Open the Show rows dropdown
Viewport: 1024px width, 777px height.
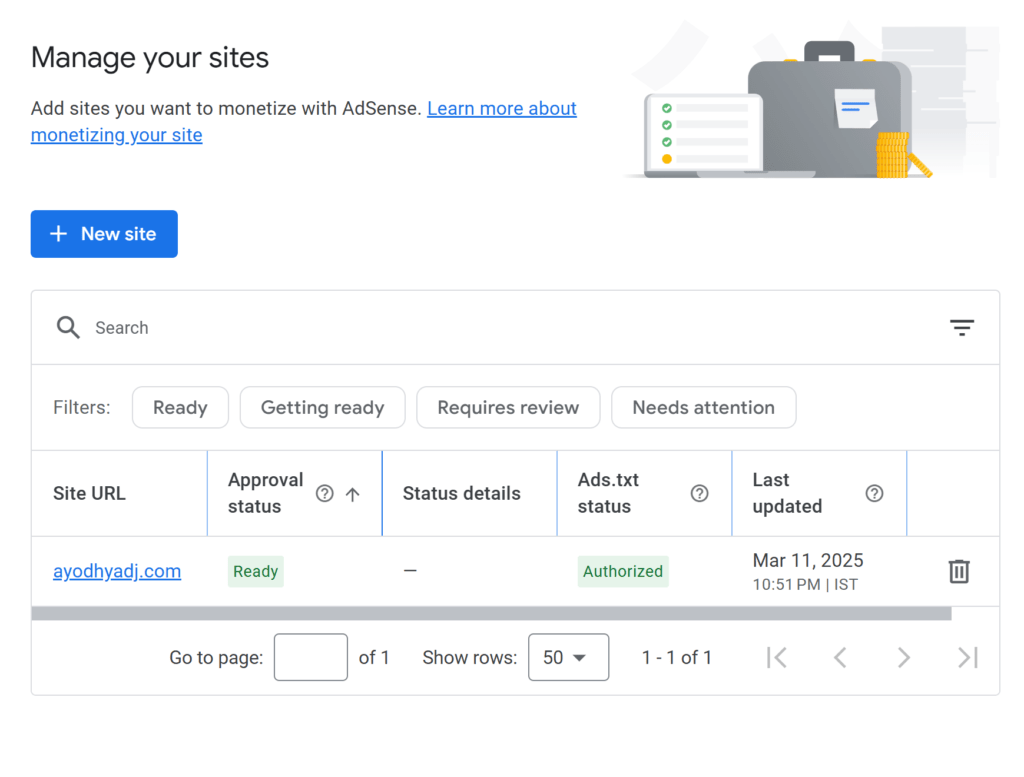(x=568, y=657)
